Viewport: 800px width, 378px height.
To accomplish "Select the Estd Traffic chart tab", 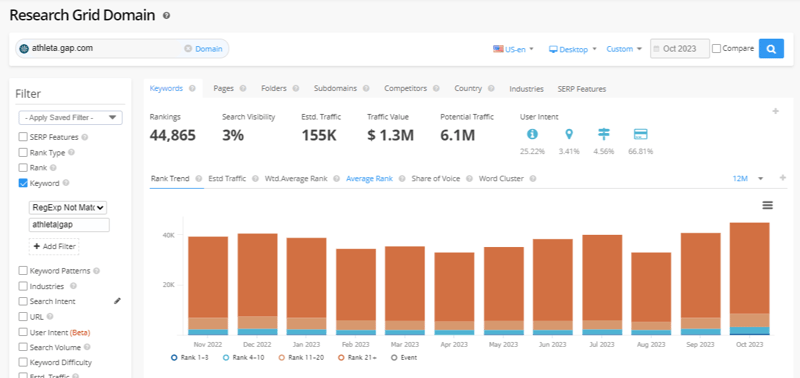I will [227, 179].
